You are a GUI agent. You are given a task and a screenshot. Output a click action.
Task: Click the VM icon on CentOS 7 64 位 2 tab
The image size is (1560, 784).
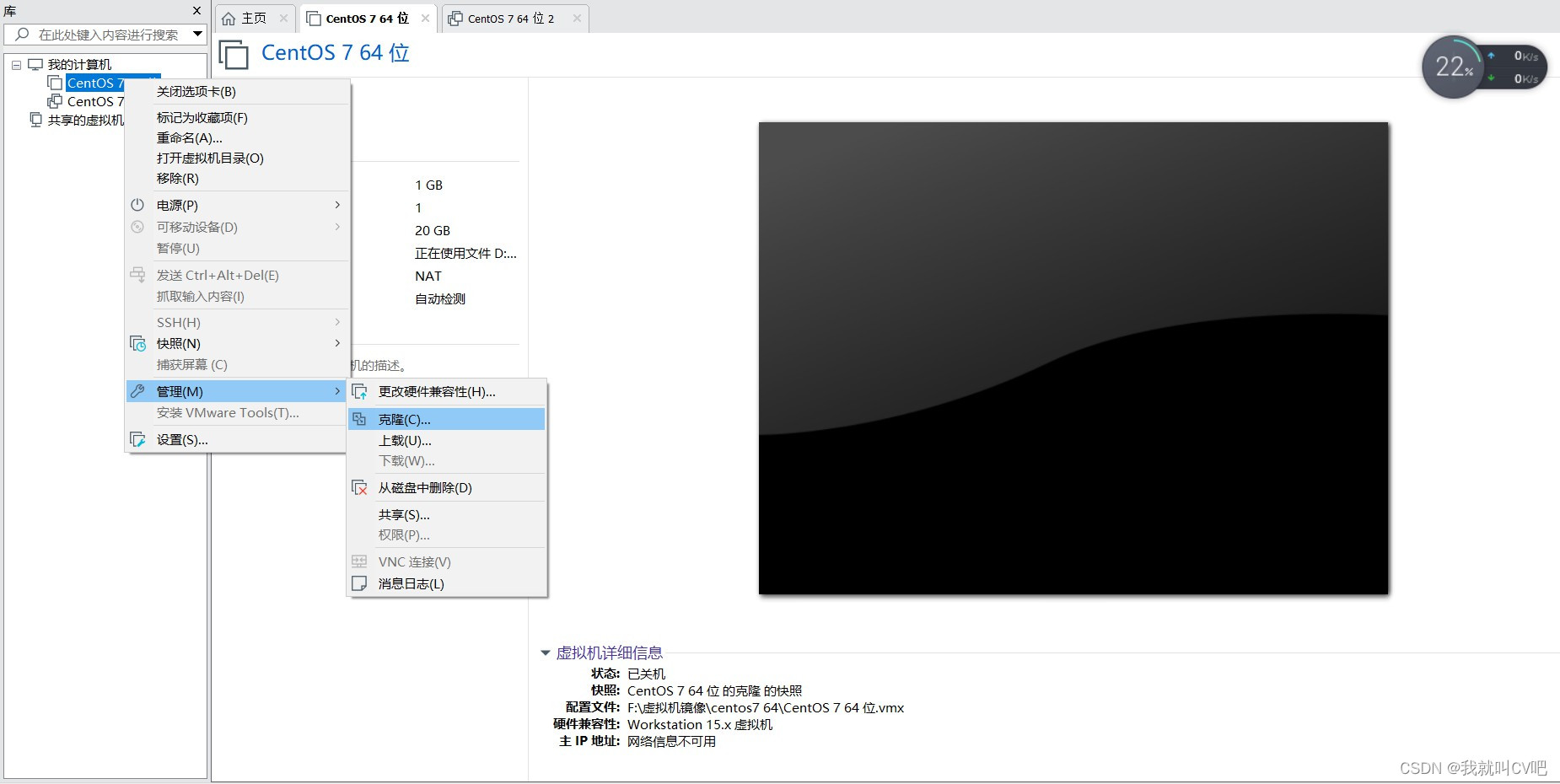click(x=455, y=19)
